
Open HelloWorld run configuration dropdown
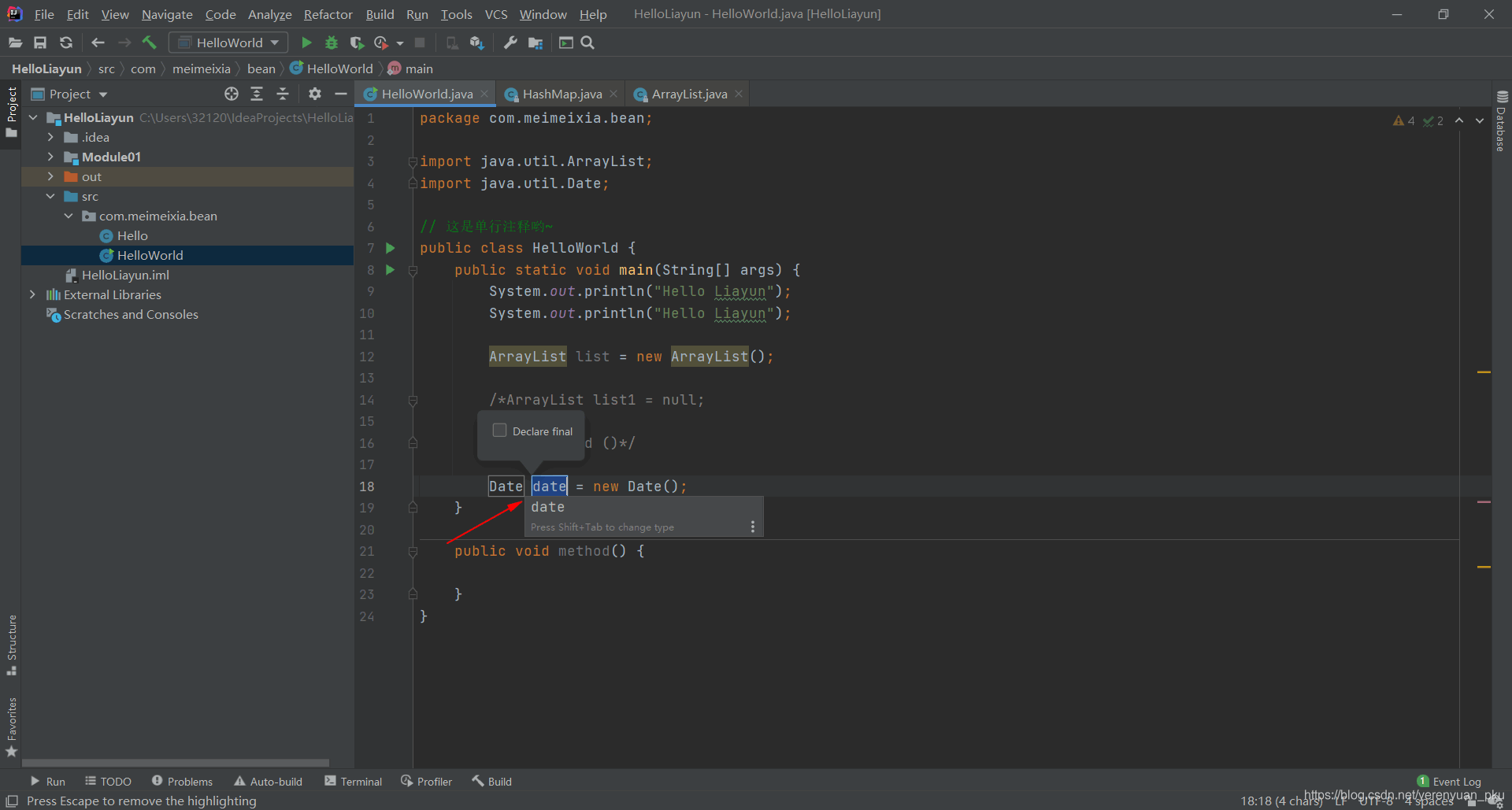tap(228, 43)
